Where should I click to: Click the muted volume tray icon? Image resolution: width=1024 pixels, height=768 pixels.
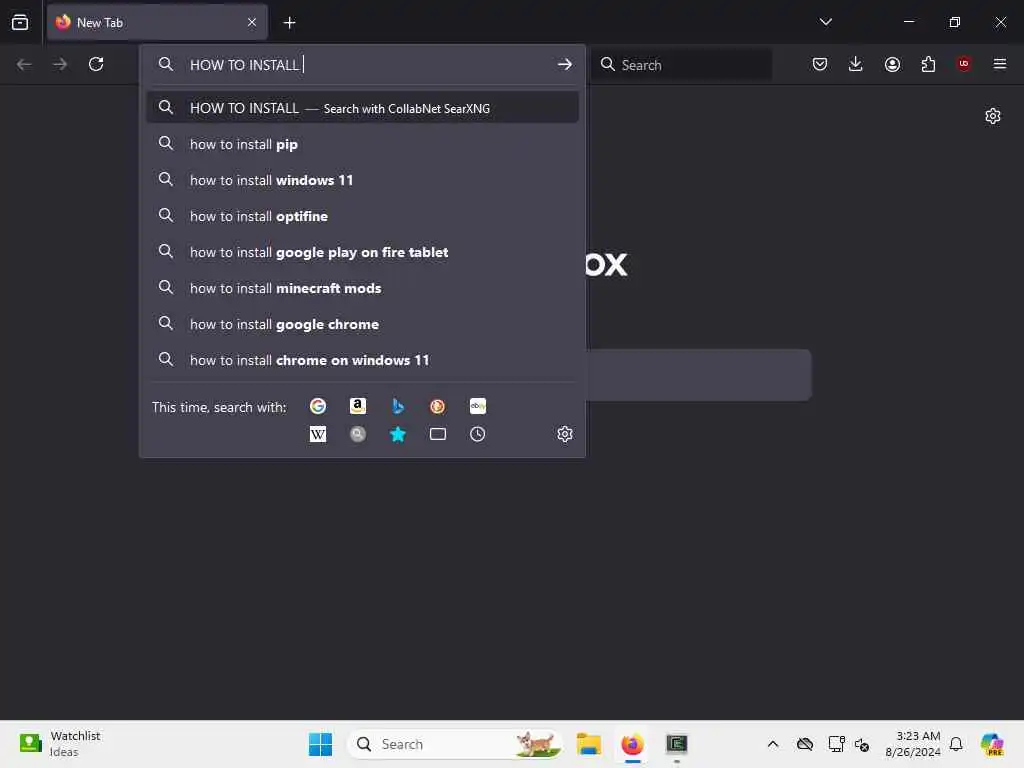click(x=862, y=744)
